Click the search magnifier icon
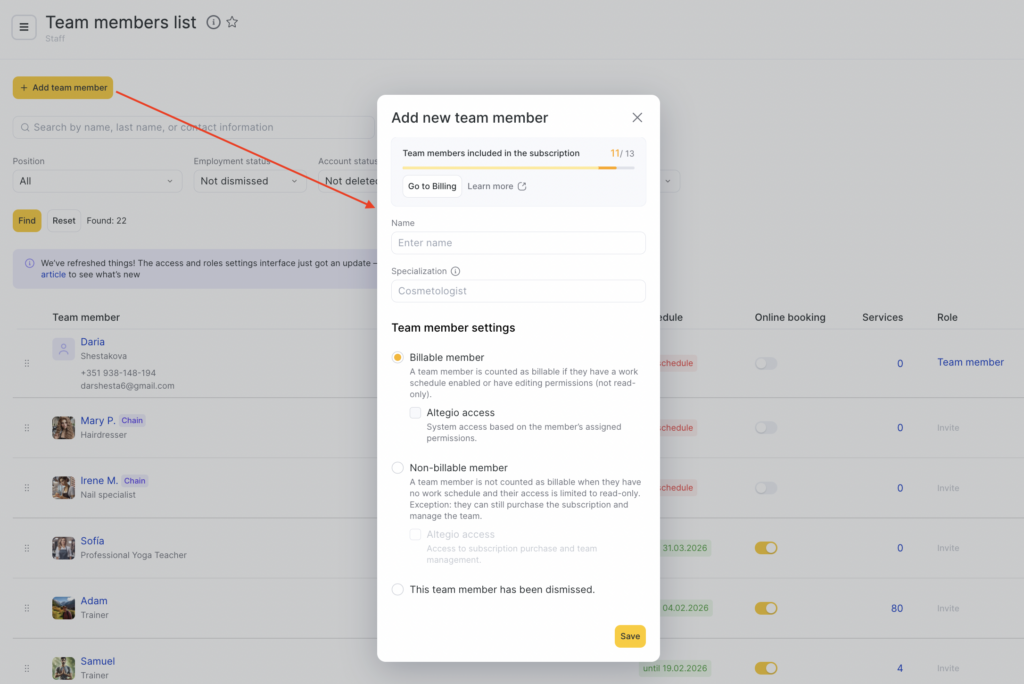The image size is (1024, 684). (23, 128)
